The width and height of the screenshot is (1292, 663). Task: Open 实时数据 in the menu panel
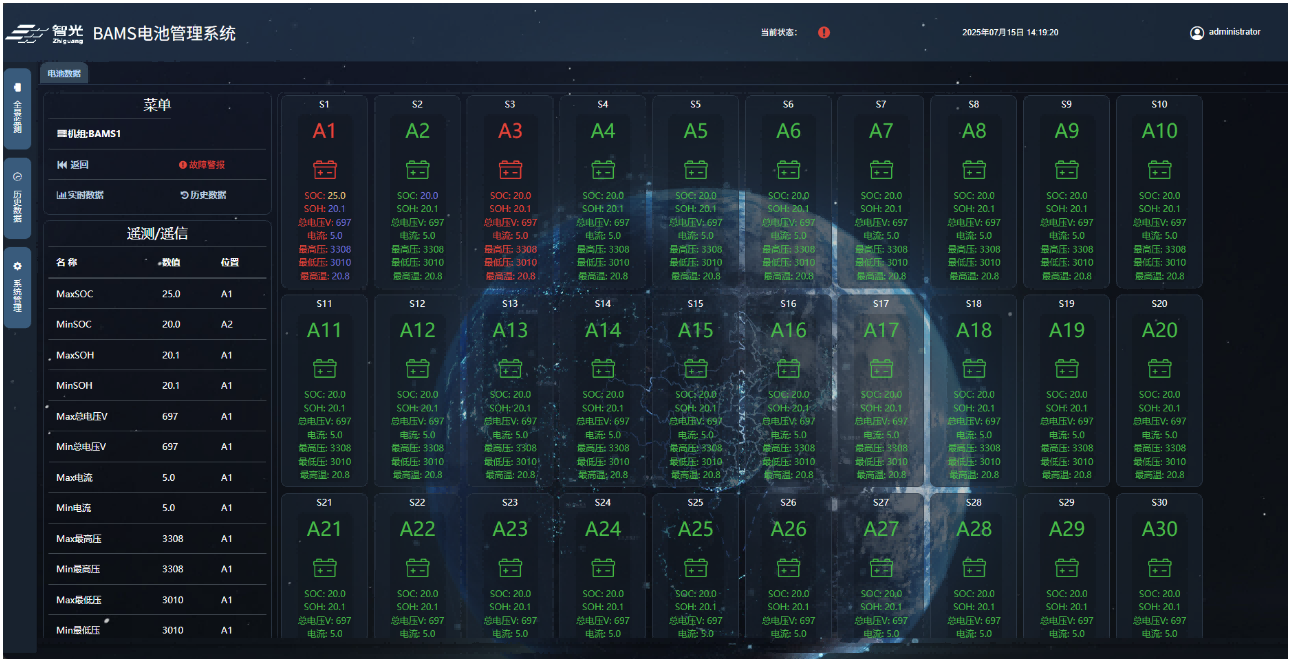(80, 195)
